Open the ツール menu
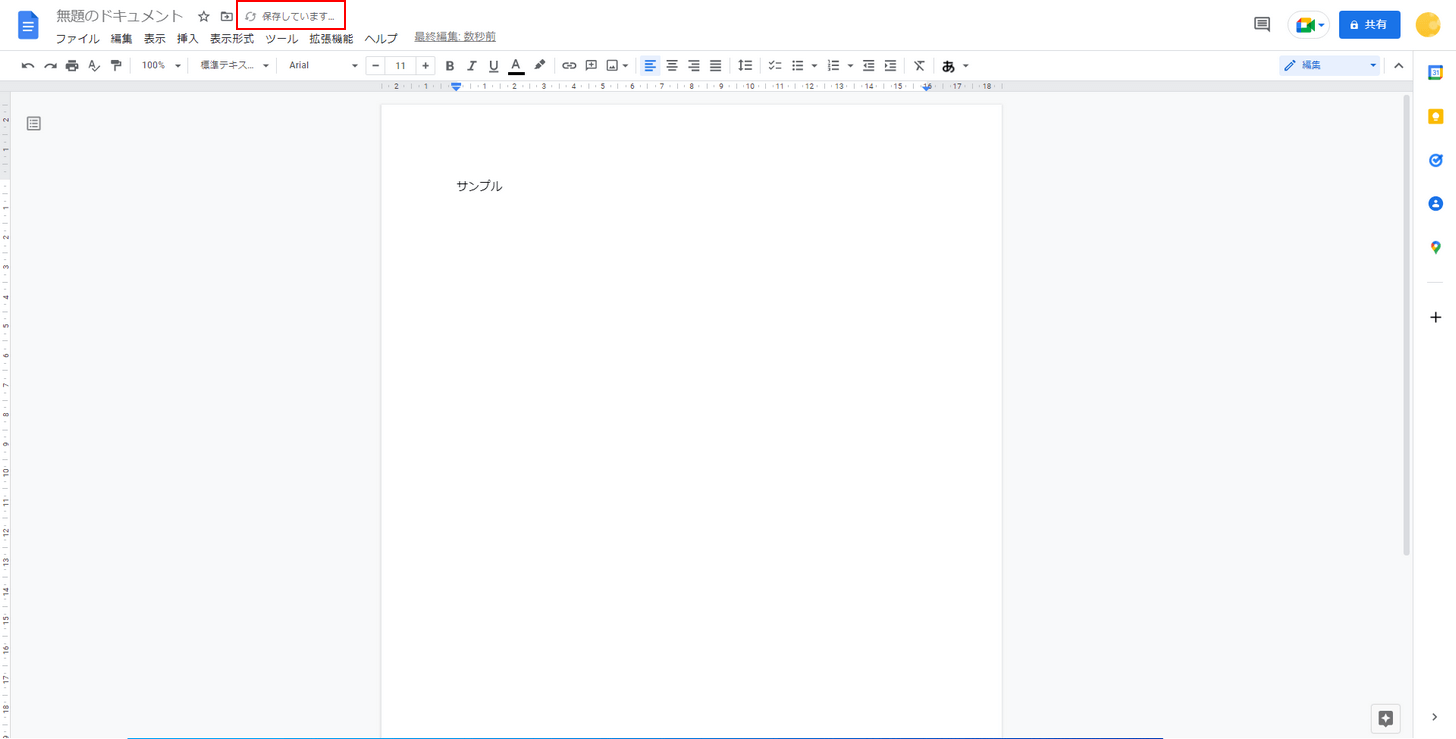 pos(281,39)
